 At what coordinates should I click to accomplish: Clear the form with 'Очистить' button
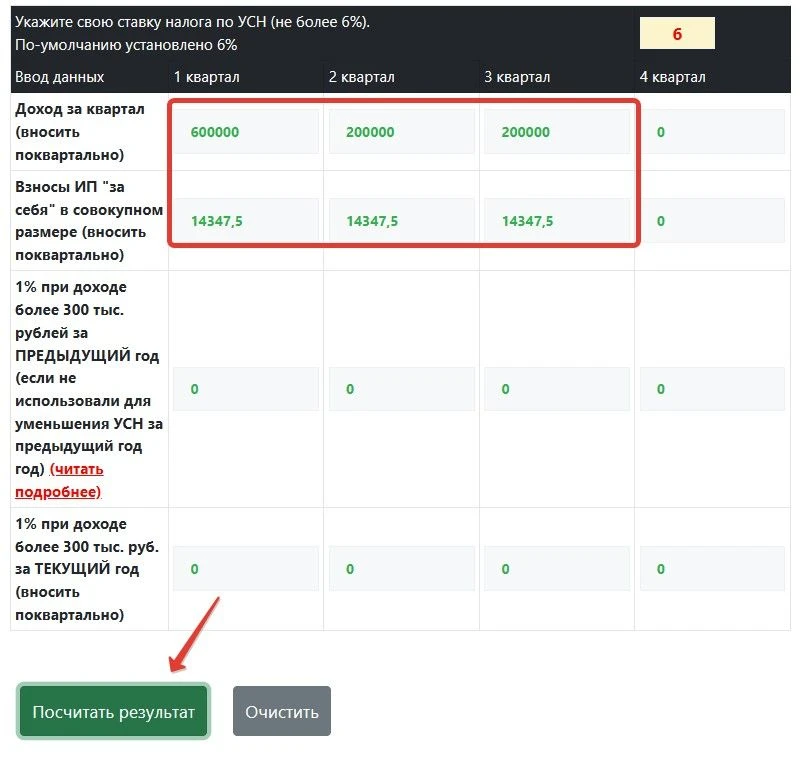point(282,711)
